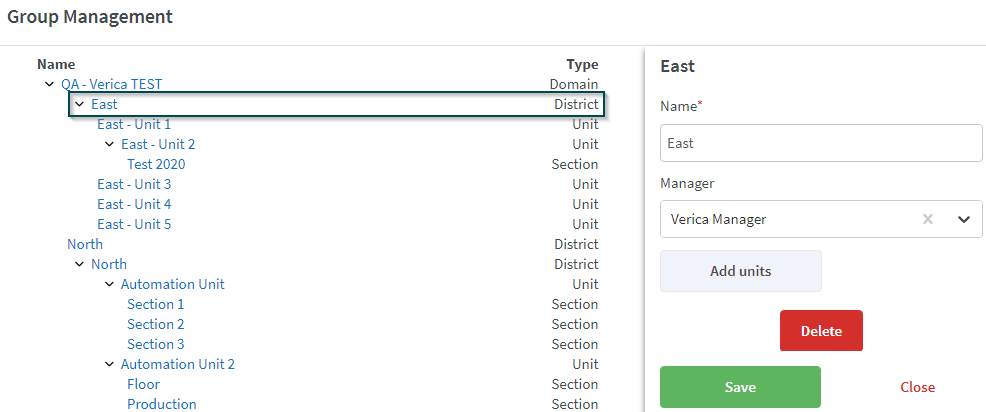
Task: Open East - Unit 1
Action: [x=134, y=124]
